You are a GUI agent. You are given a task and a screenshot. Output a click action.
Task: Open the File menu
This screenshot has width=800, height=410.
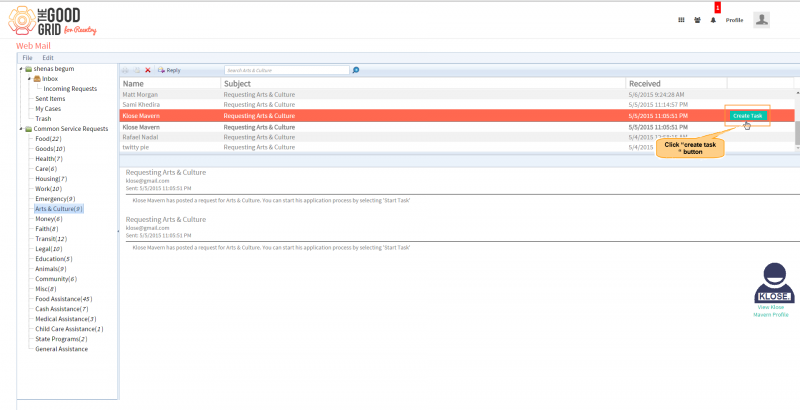coord(28,58)
